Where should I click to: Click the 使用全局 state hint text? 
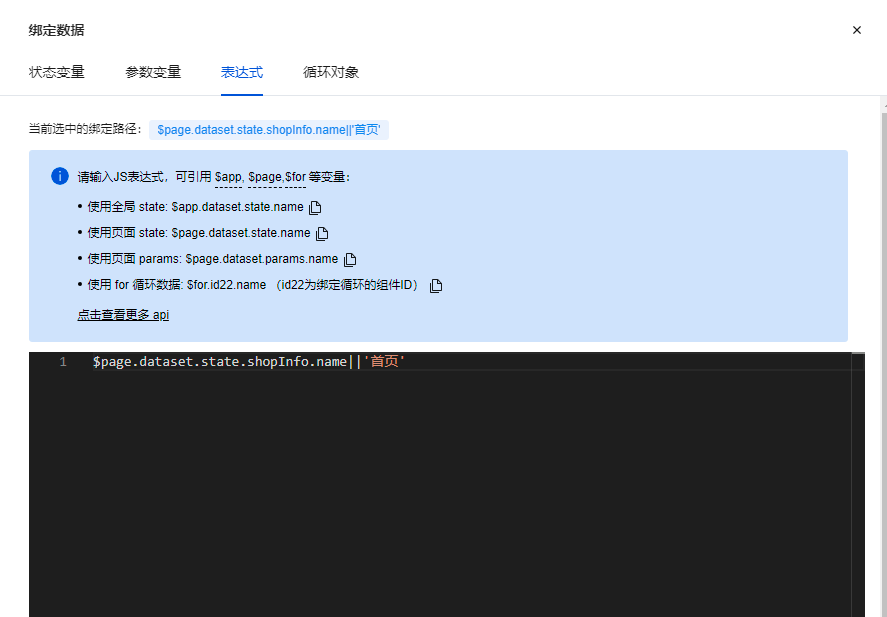[195, 207]
